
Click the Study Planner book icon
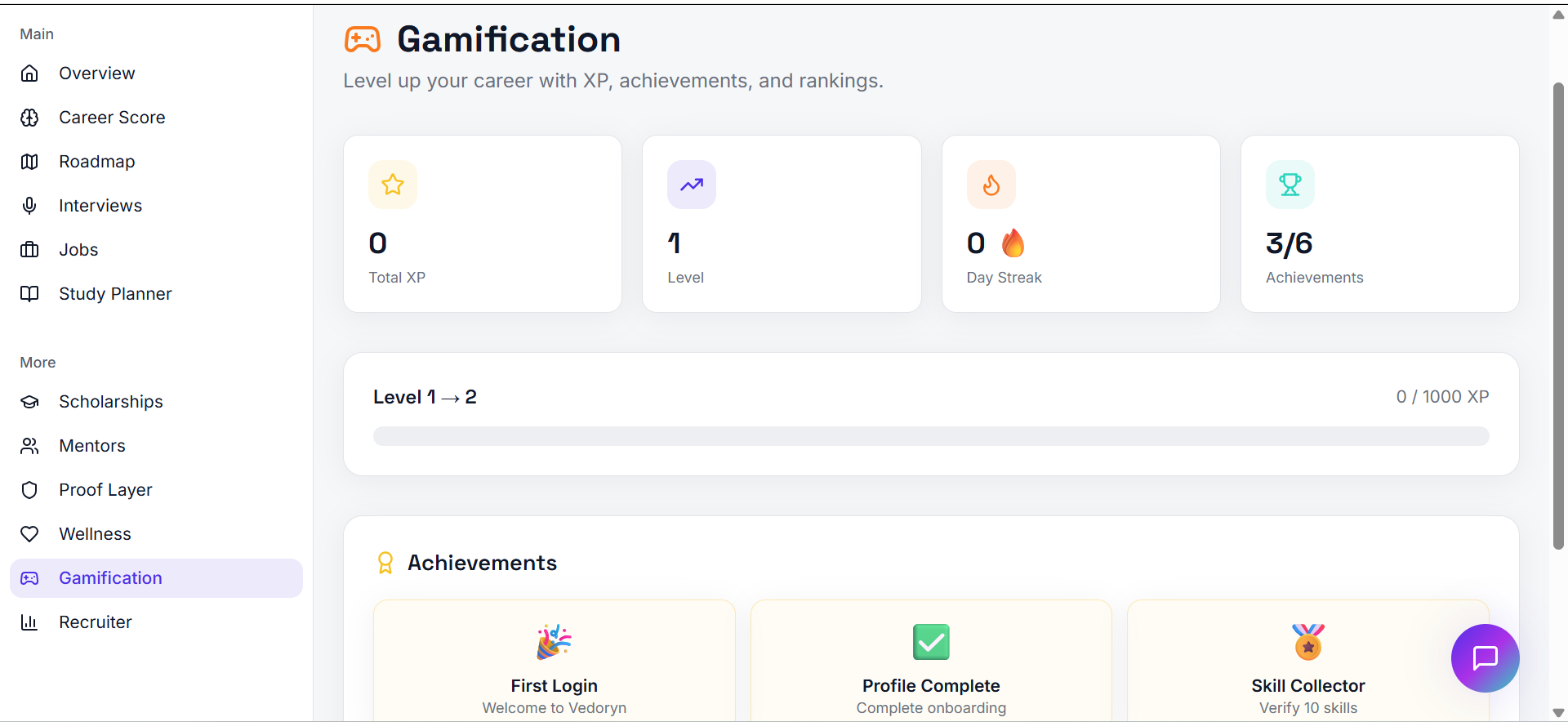tap(29, 294)
